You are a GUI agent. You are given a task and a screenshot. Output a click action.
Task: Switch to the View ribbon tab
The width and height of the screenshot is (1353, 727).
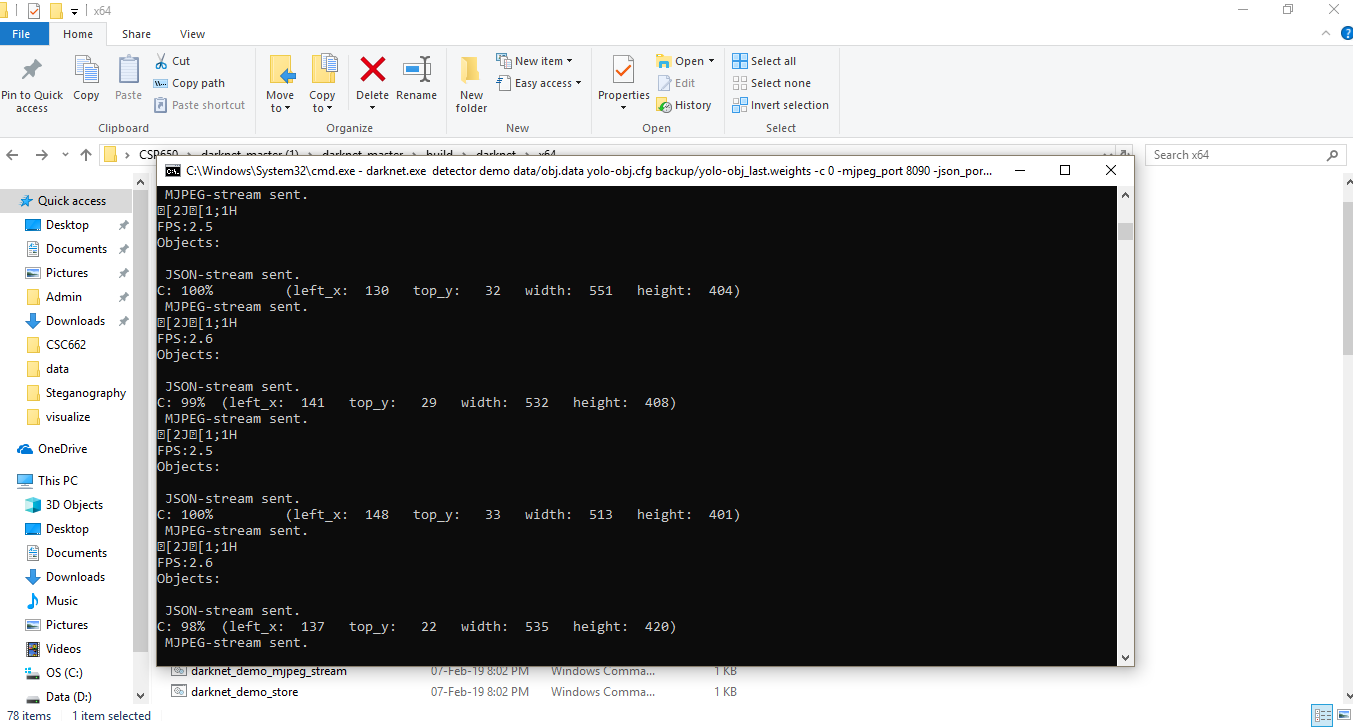pos(193,34)
